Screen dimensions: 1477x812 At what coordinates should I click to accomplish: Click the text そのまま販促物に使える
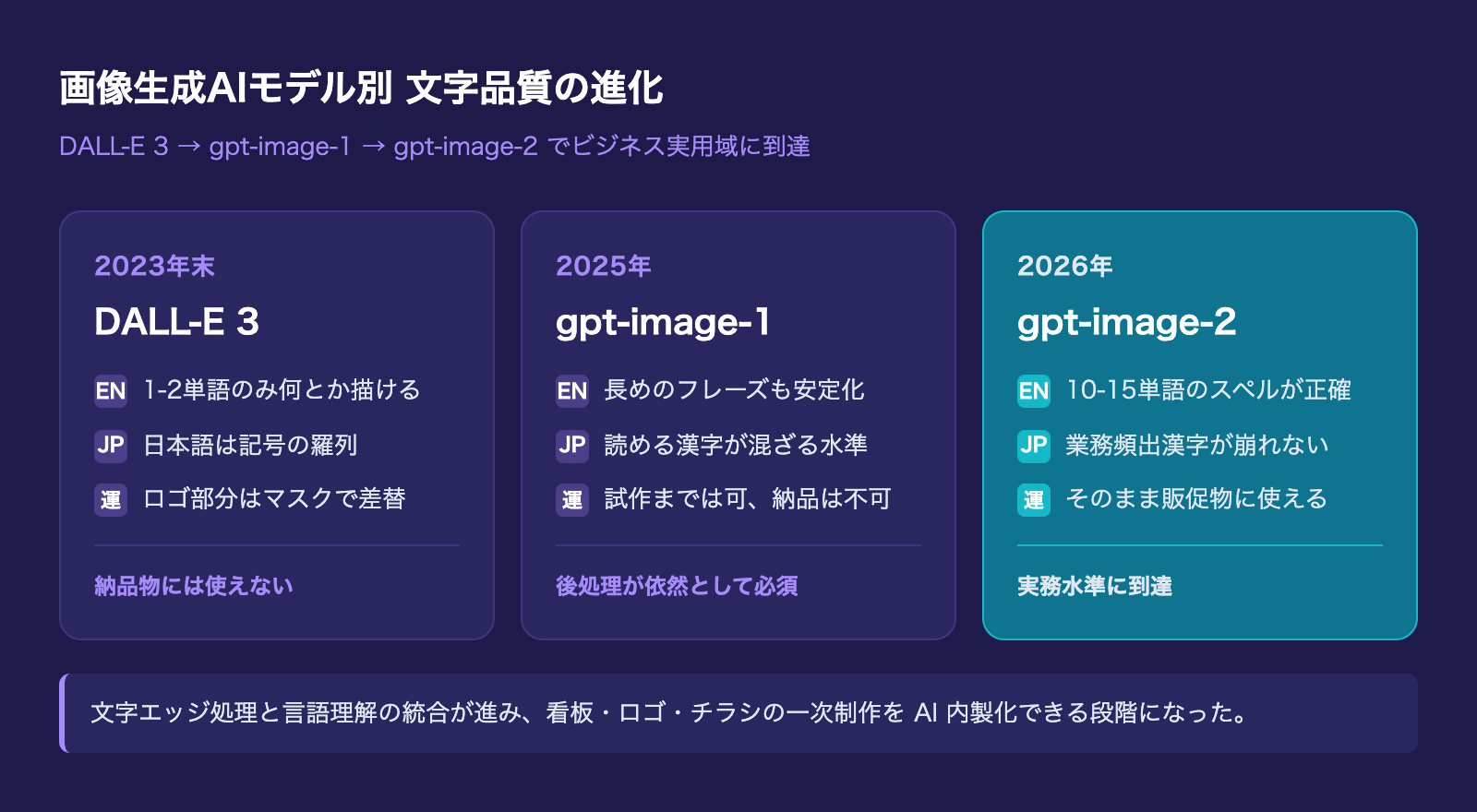(1196, 498)
